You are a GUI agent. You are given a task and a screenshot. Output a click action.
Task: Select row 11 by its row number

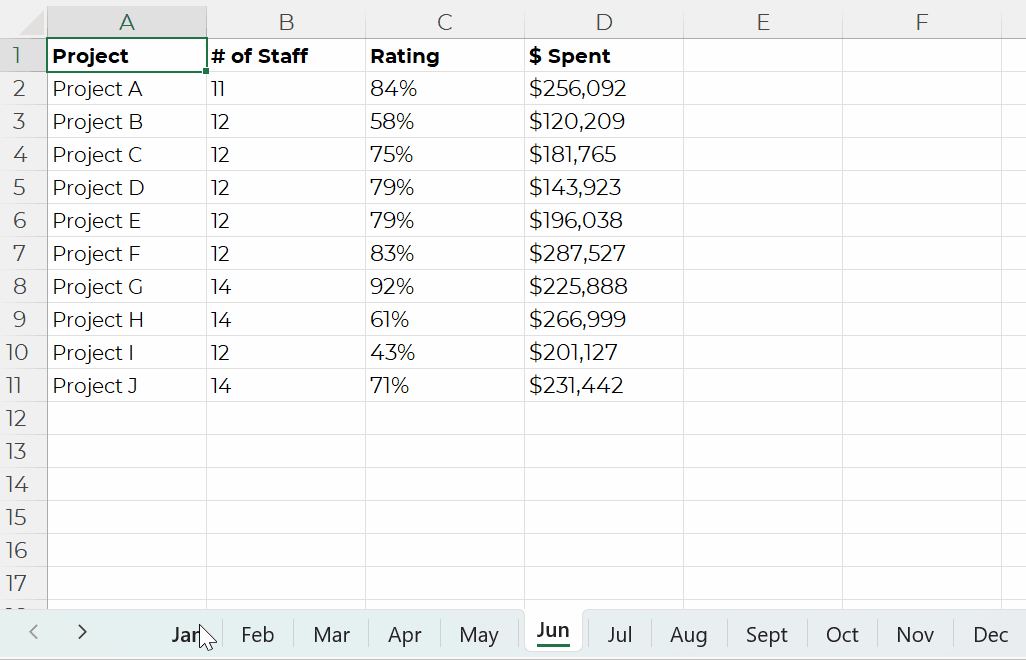(x=20, y=385)
